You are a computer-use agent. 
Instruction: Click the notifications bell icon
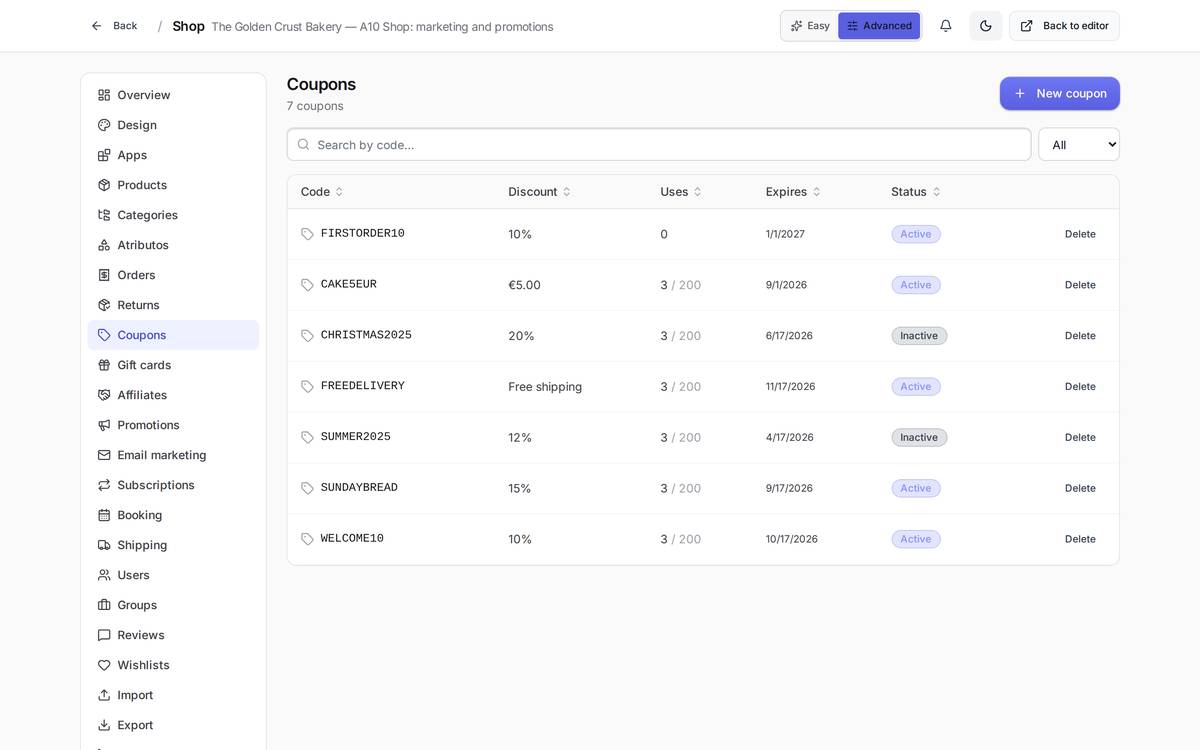tap(945, 26)
